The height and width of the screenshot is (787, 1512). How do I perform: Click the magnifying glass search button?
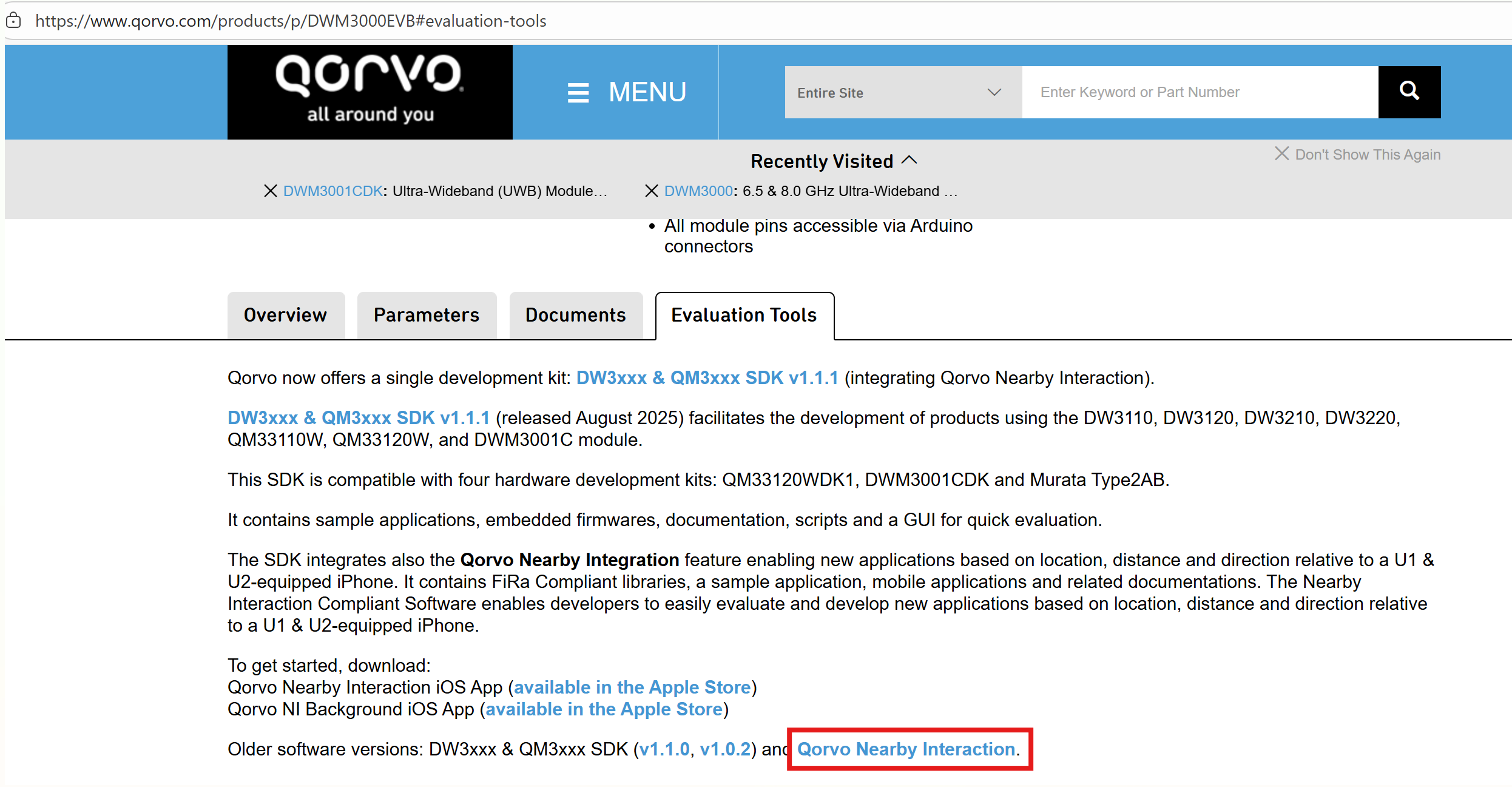point(1409,92)
